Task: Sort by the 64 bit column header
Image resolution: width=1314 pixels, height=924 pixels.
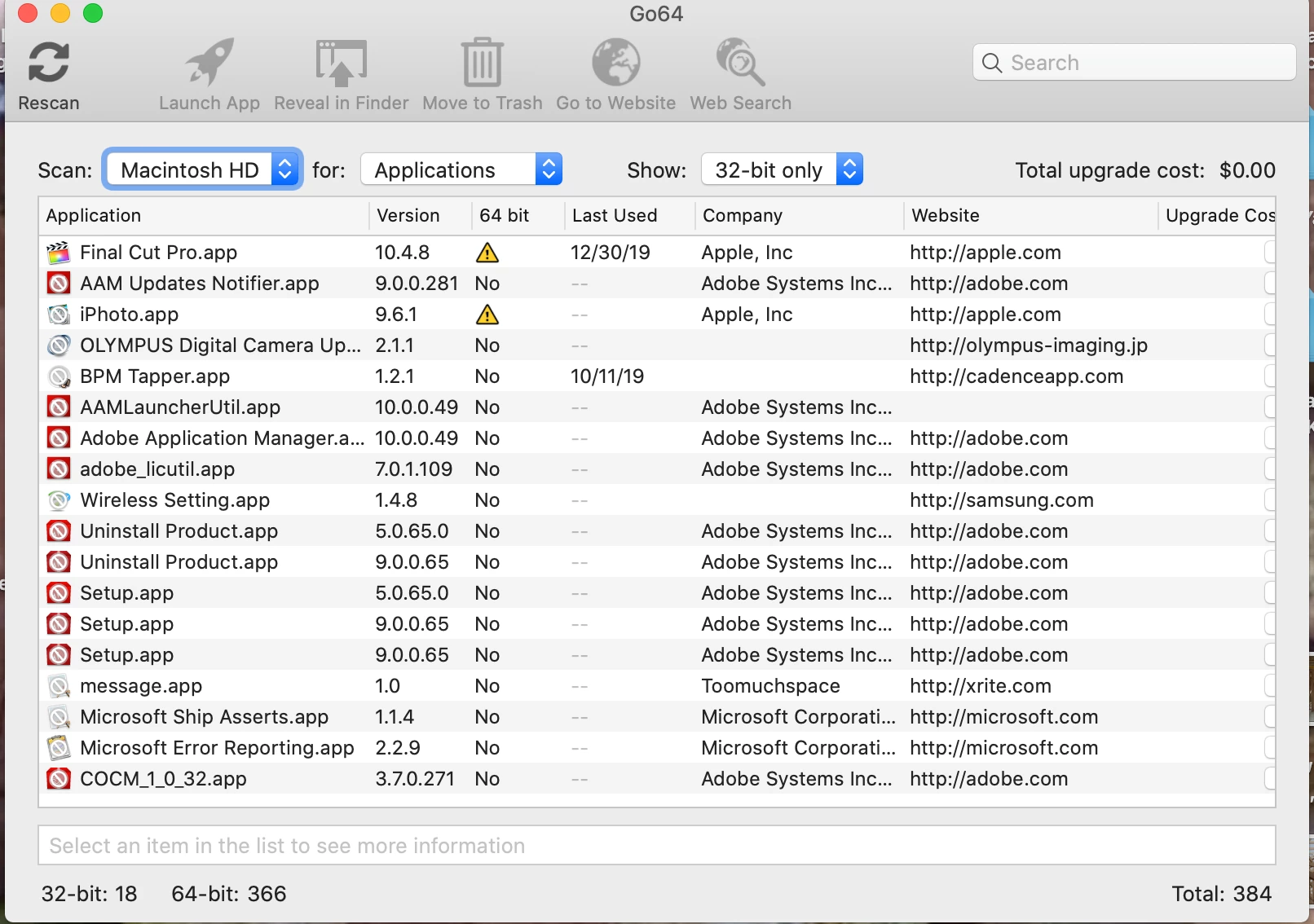Action: (518, 216)
